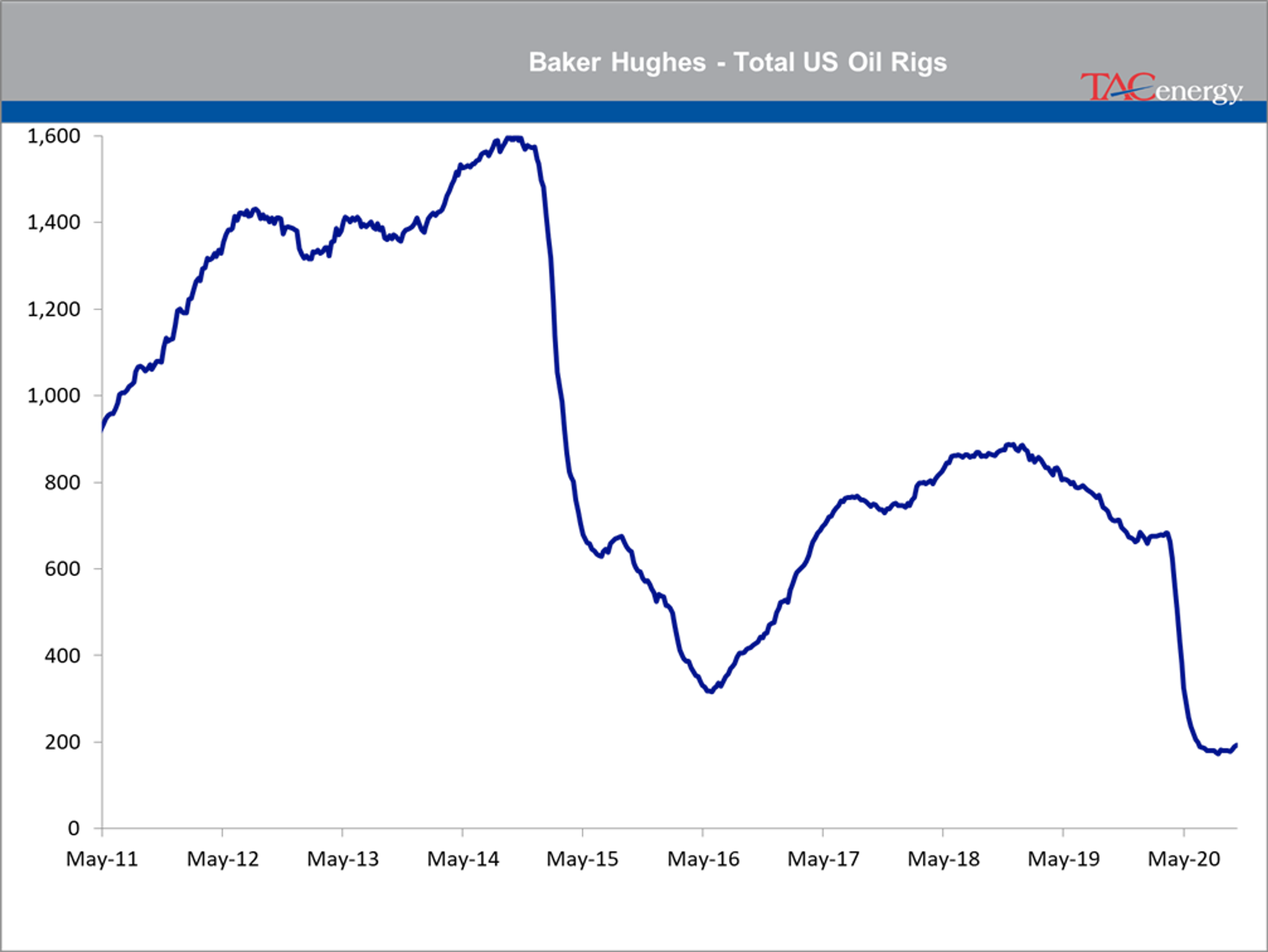
Task: Click the 600 y-axis label
Action: pos(62,569)
